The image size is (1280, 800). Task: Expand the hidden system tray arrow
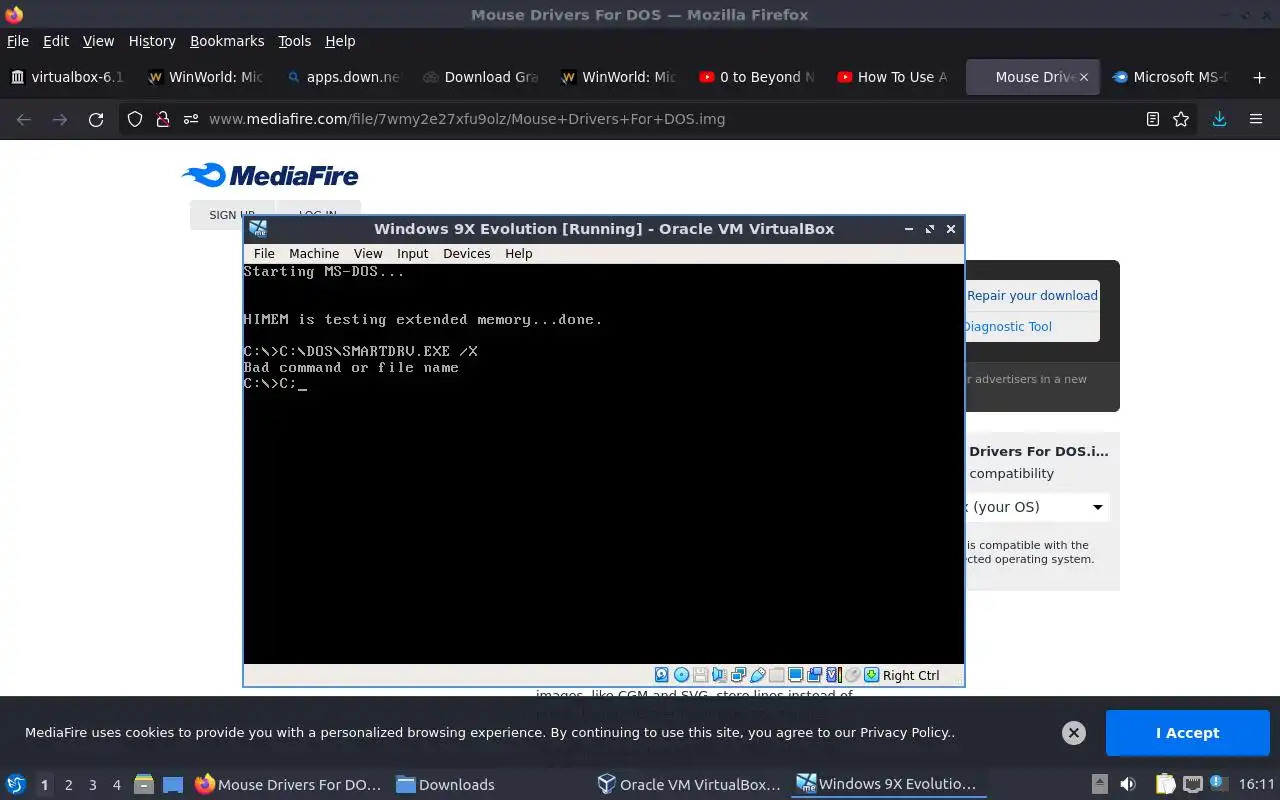[1099, 784]
